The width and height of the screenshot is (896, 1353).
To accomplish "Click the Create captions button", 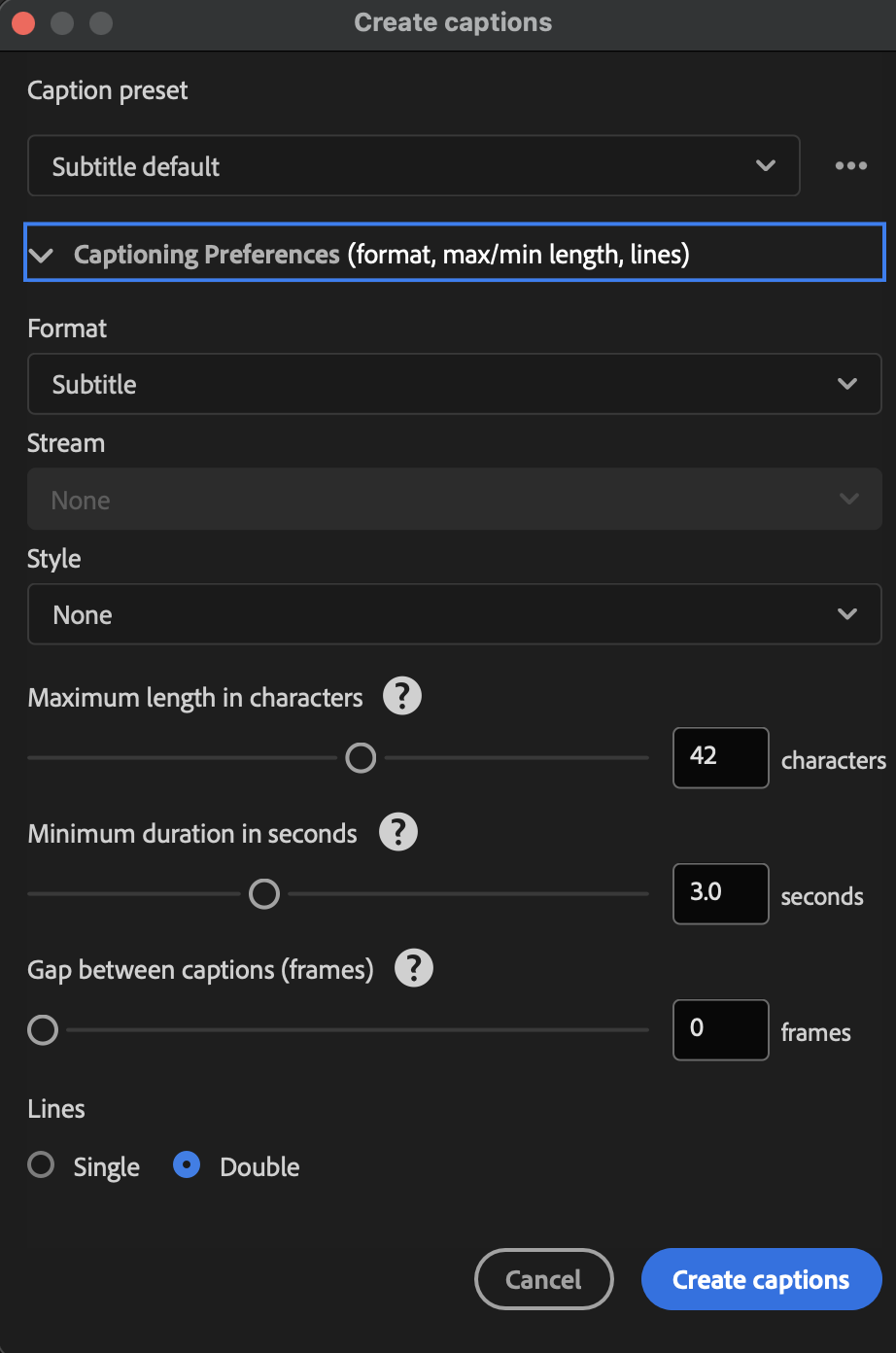I will tap(761, 1279).
